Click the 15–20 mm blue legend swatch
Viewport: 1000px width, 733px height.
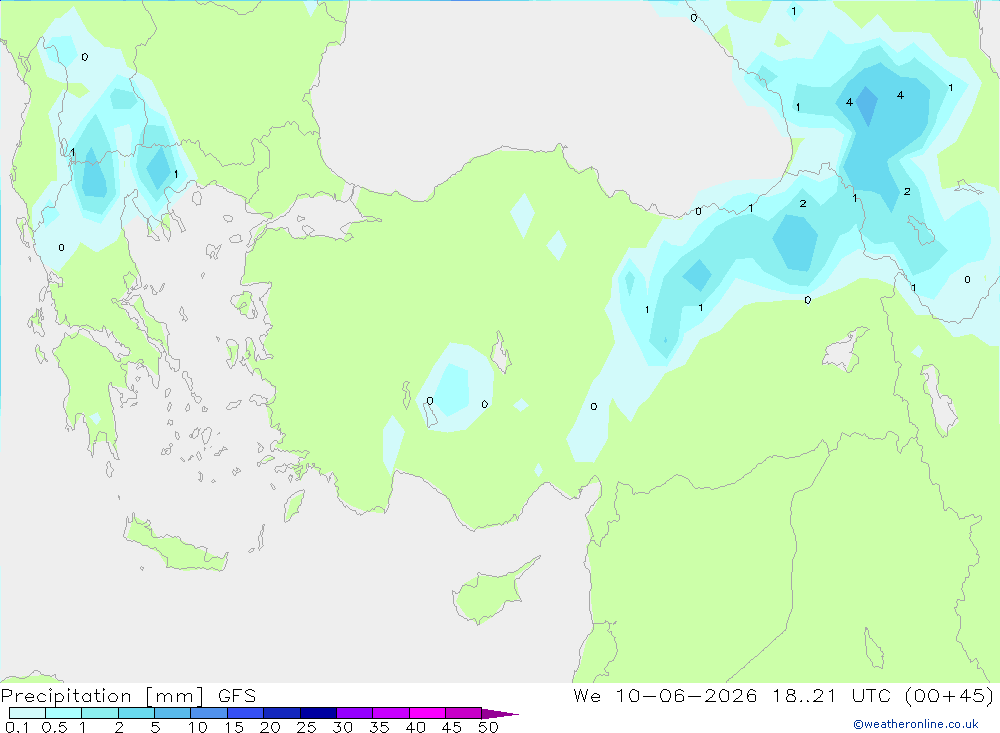[x=246, y=713]
